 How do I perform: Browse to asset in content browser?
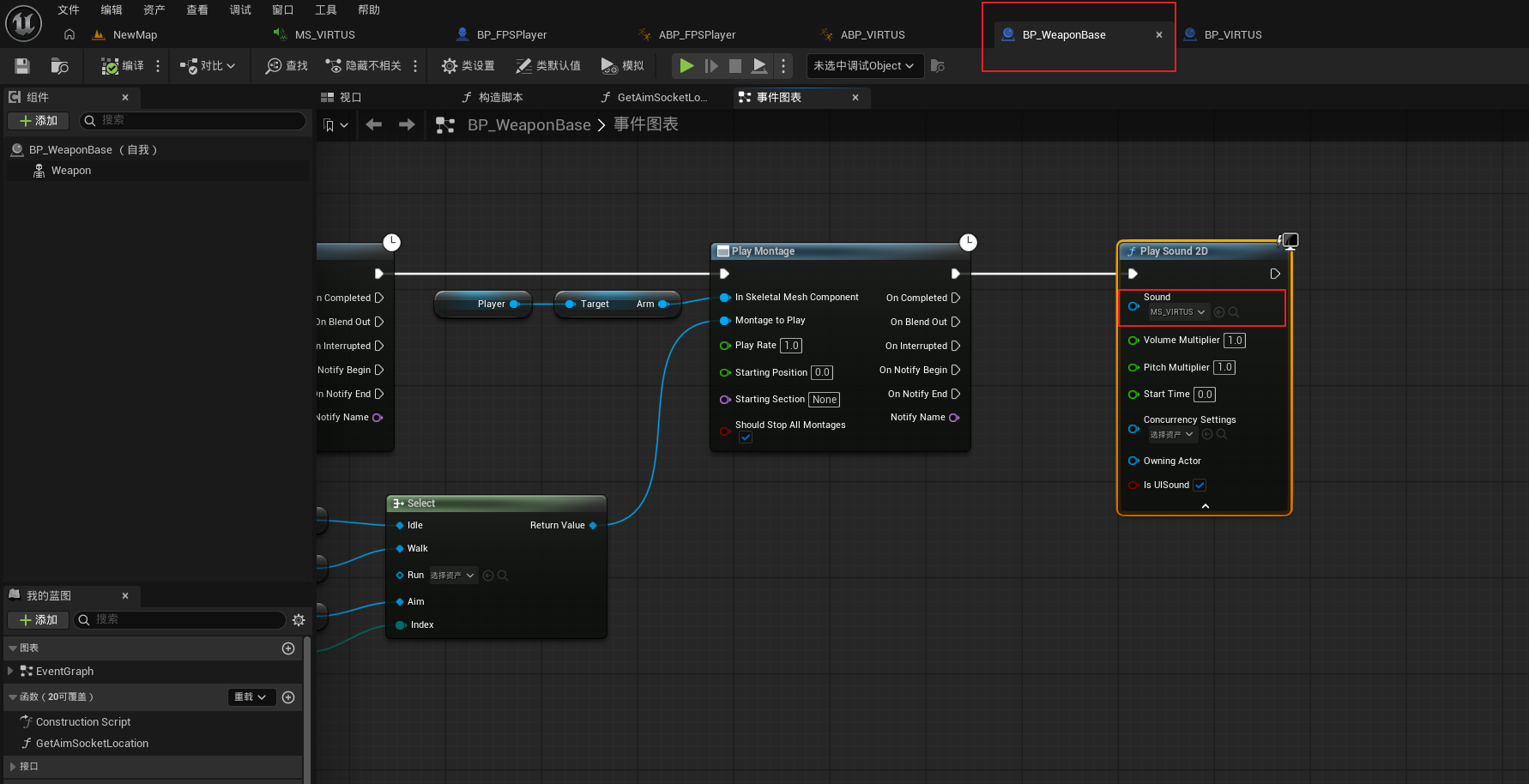(x=59, y=66)
